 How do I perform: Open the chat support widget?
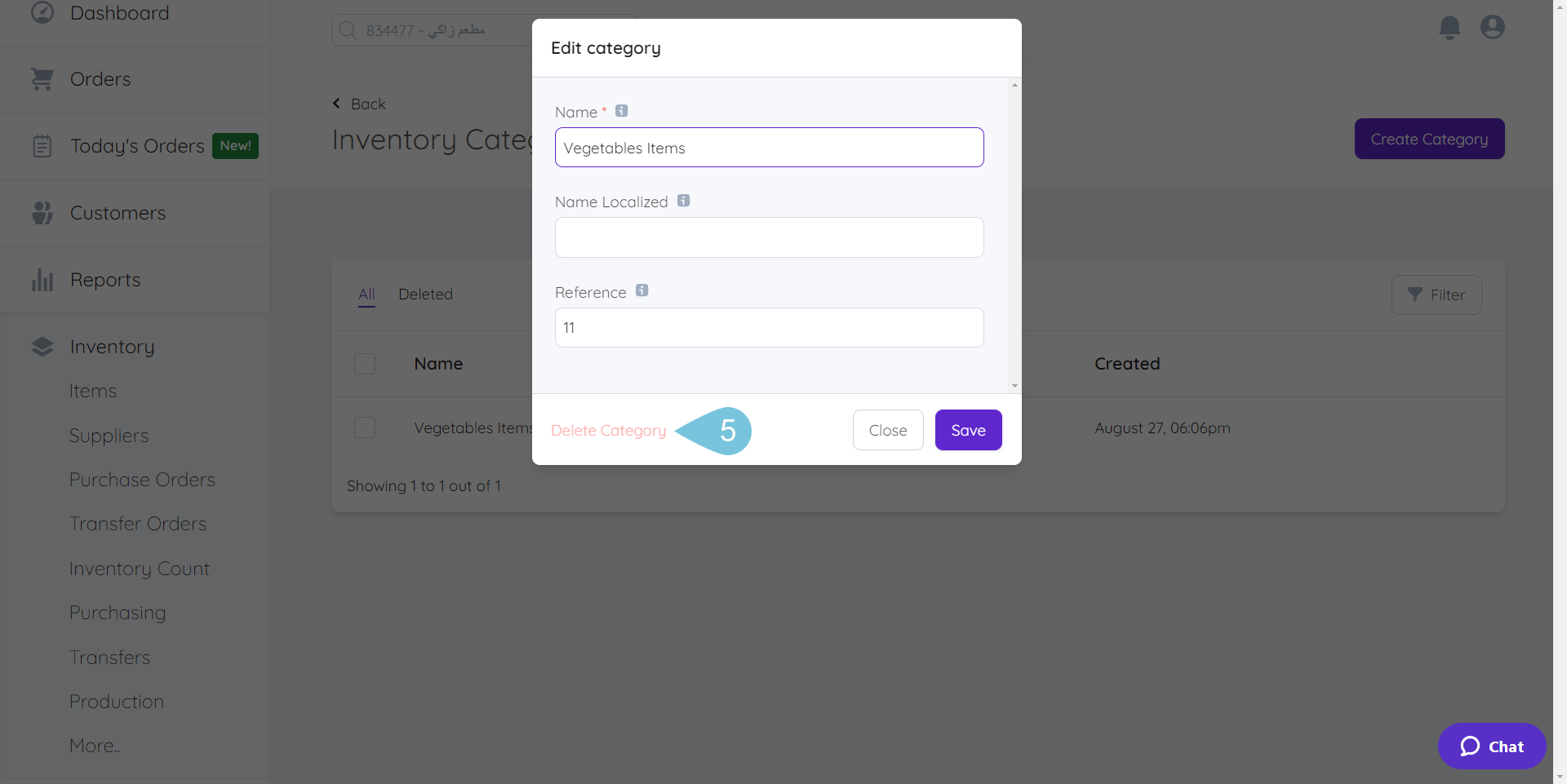coord(1491,746)
